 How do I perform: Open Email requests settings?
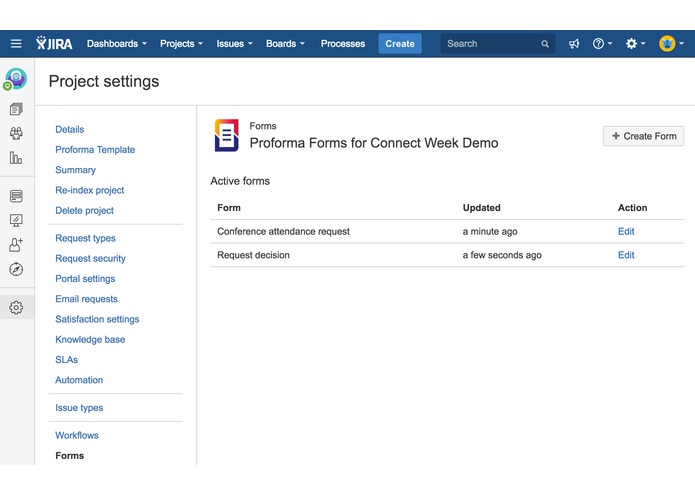86,299
